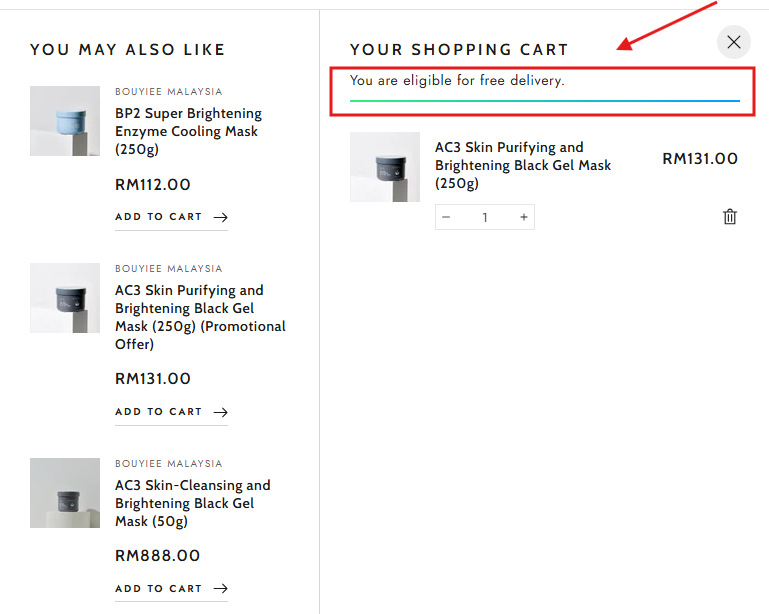Remove the AC3 mask with trash icon
Viewport: 769px width, 614px height.
click(x=730, y=217)
